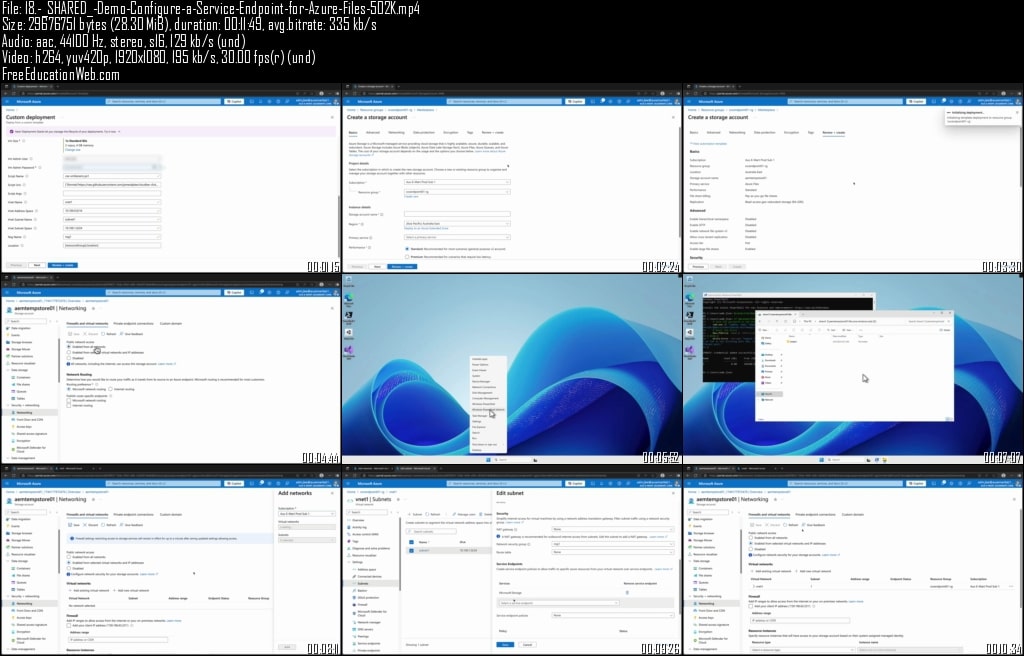Open Events icon in 00:08:11 frame sidebar
Image resolution: width=1024 pixels, height=656 pixels.
click(x=8, y=526)
